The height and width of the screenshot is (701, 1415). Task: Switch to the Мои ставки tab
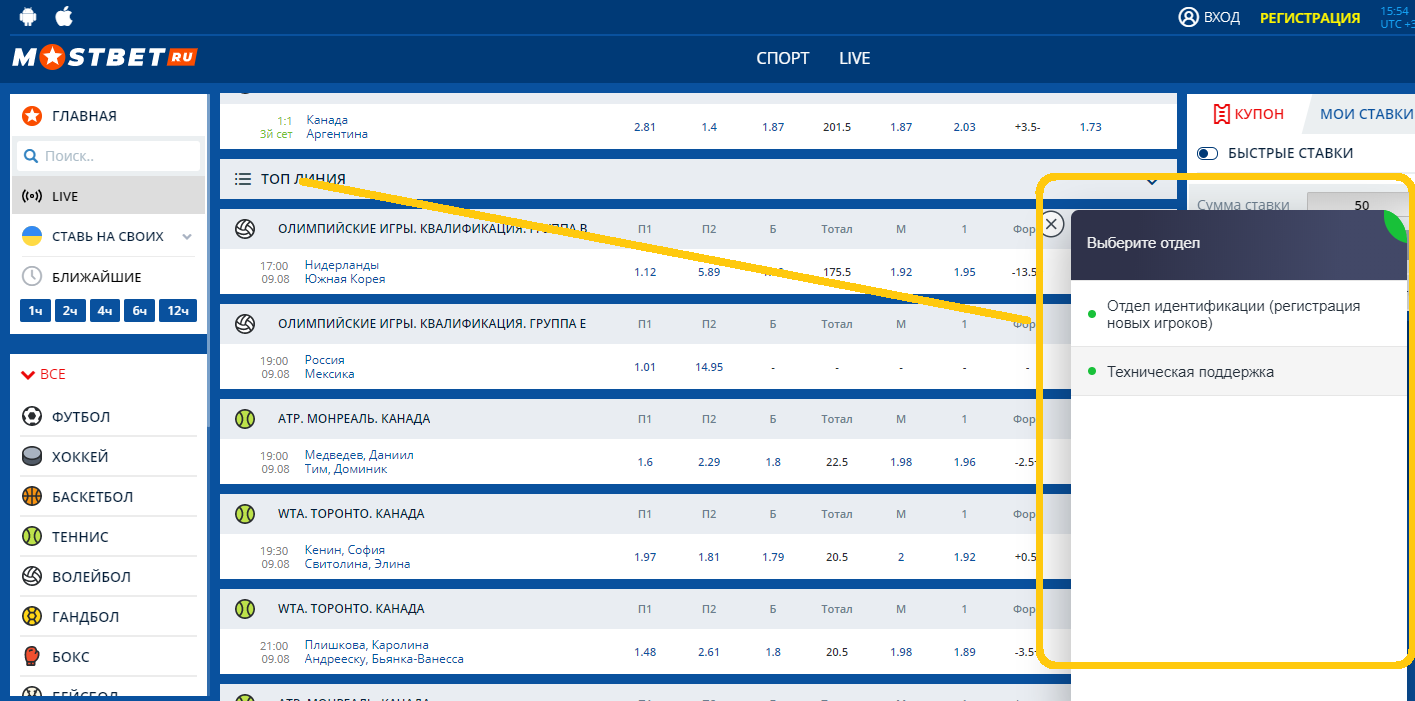point(1365,114)
